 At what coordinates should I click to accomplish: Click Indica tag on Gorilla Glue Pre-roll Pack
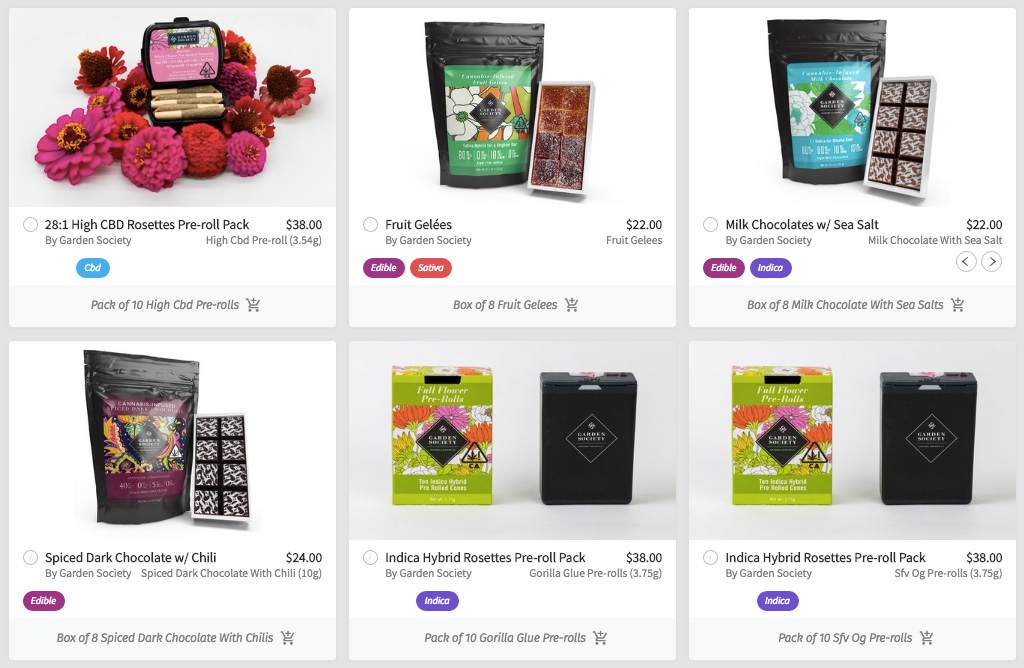click(437, 601)
